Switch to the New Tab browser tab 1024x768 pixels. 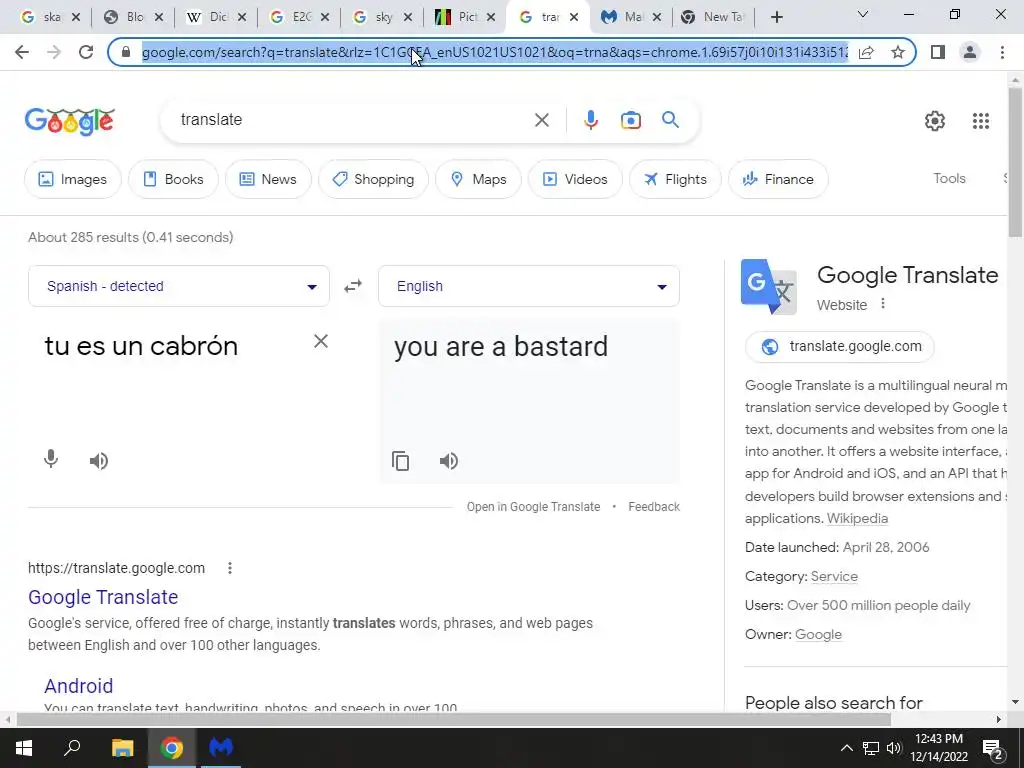(x=713, y=17)
